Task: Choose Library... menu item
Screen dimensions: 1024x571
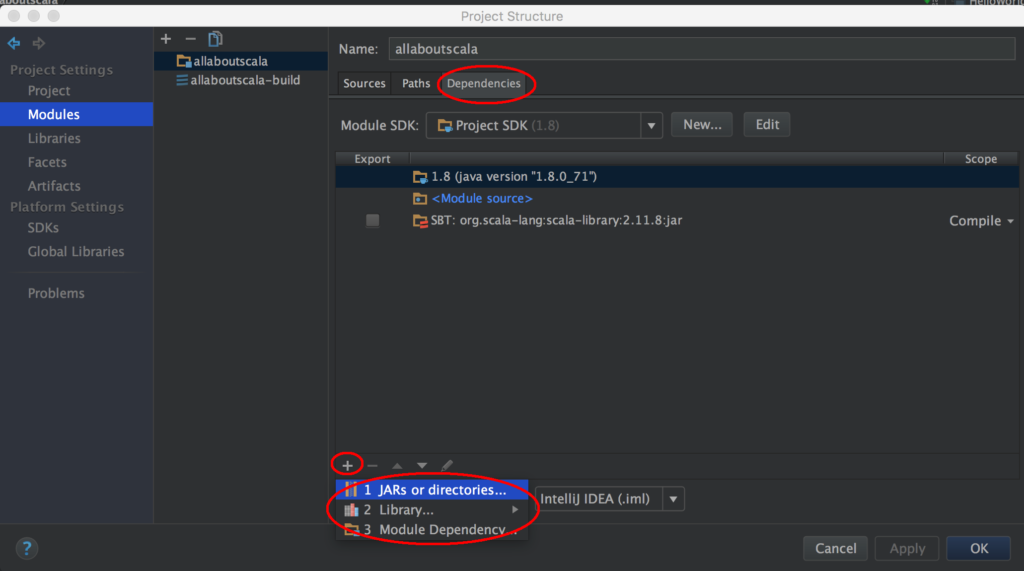Action: 432,510
